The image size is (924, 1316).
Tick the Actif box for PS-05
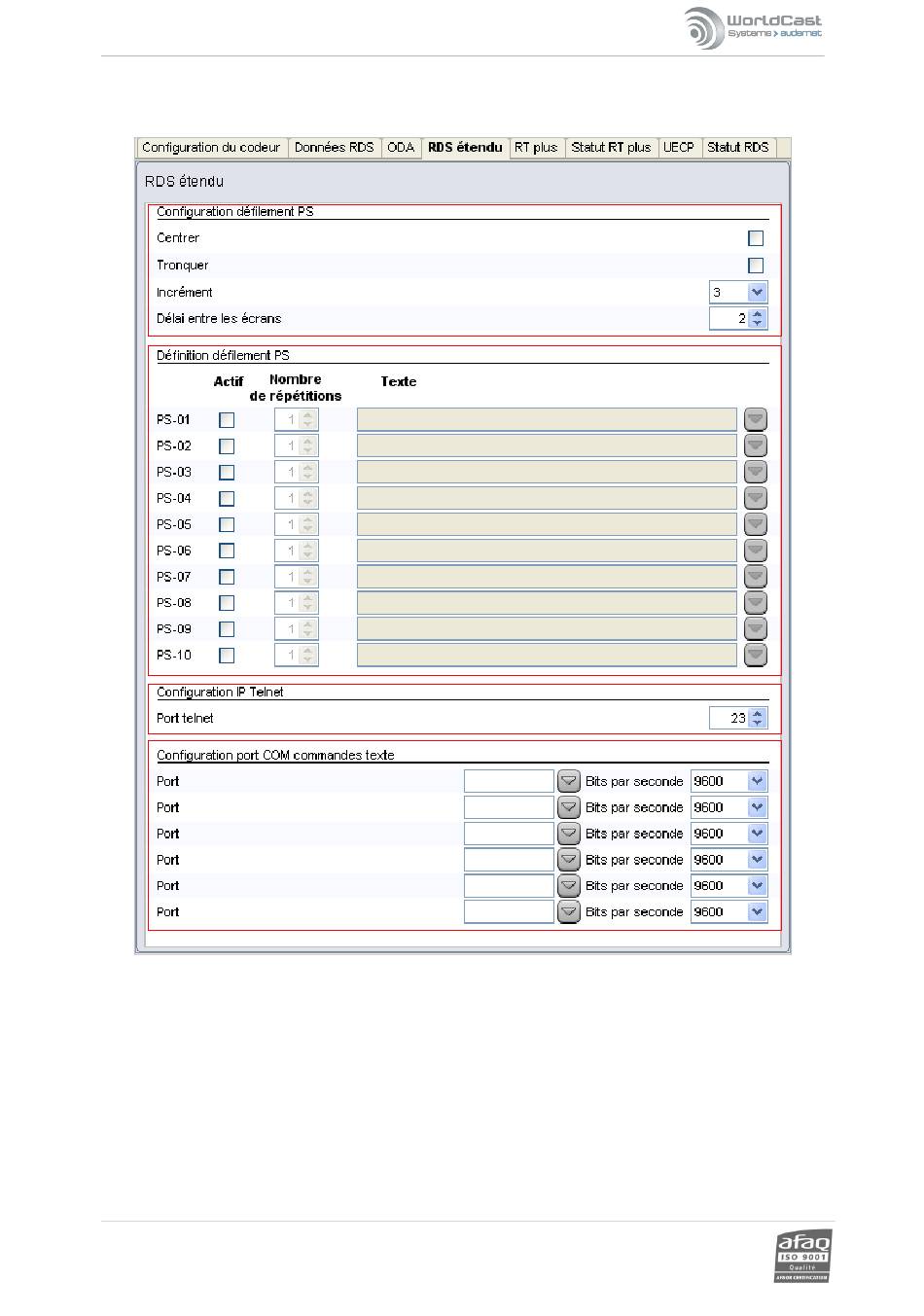coord(227,525)
